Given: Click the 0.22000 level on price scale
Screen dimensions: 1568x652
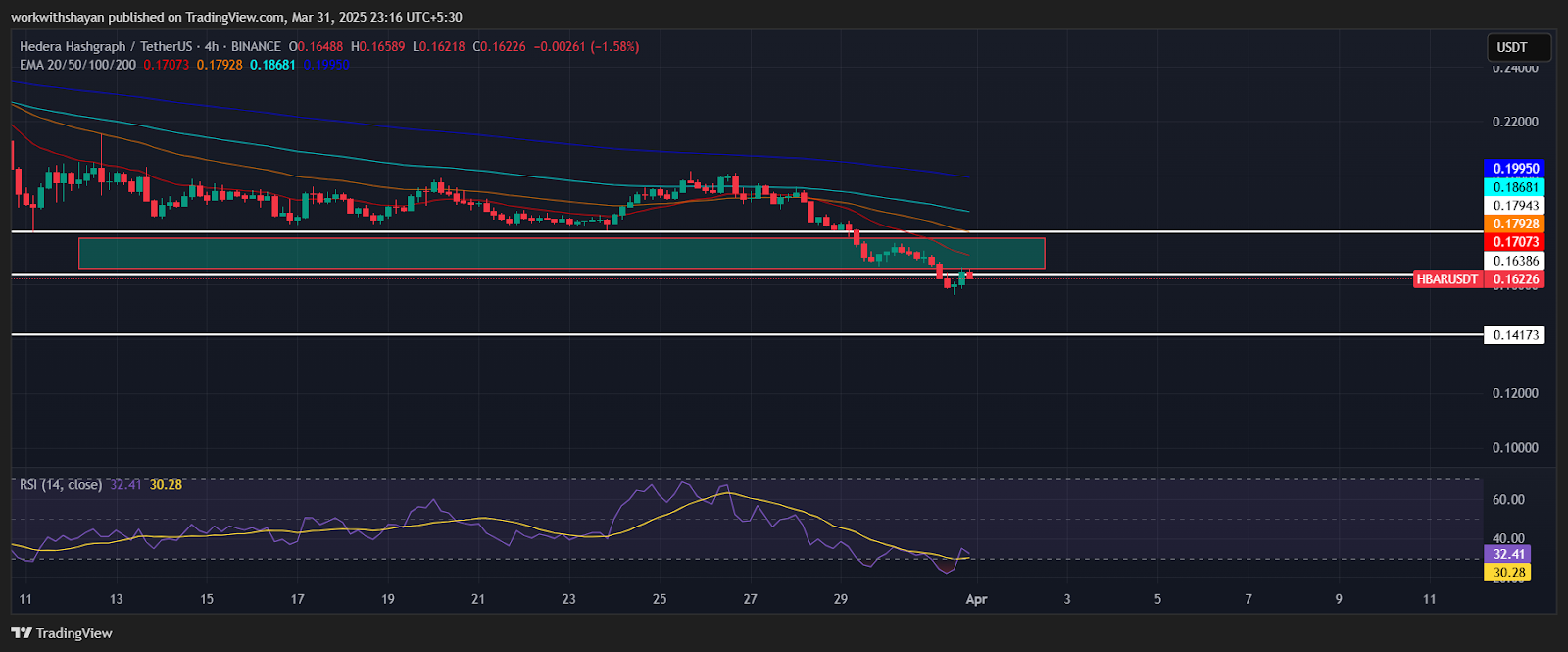Looking at the screenshot, I should [1515, 123].
